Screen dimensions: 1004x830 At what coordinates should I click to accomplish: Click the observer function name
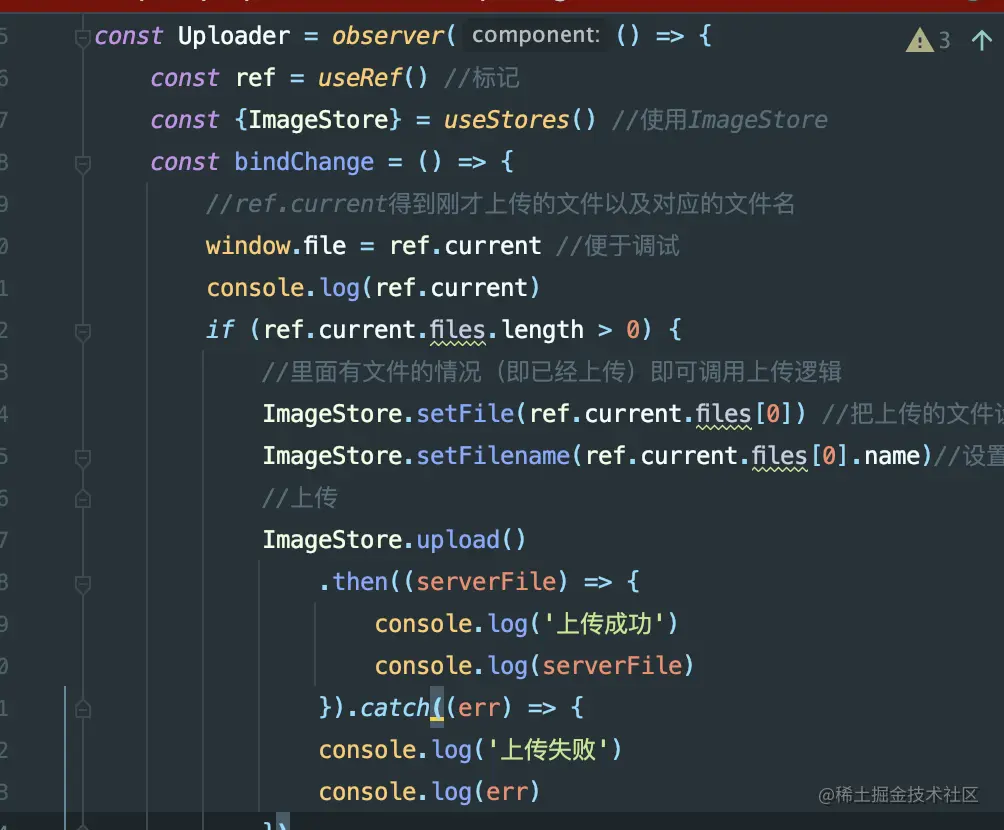coord(389,36)
